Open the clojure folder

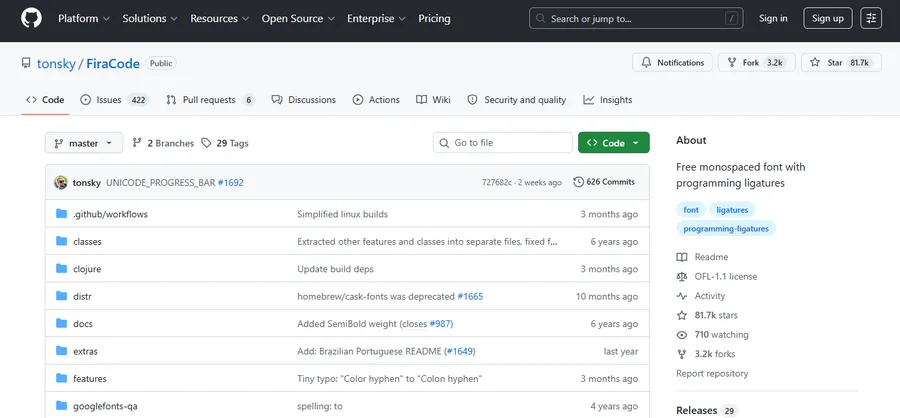click(x=87, y=269)
